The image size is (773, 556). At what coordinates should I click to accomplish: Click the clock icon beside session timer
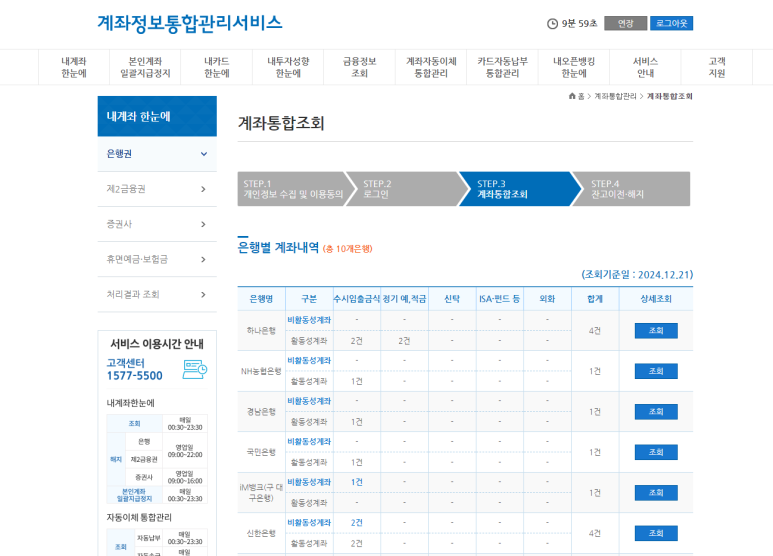pyautogui.click(x=552, y=24)
